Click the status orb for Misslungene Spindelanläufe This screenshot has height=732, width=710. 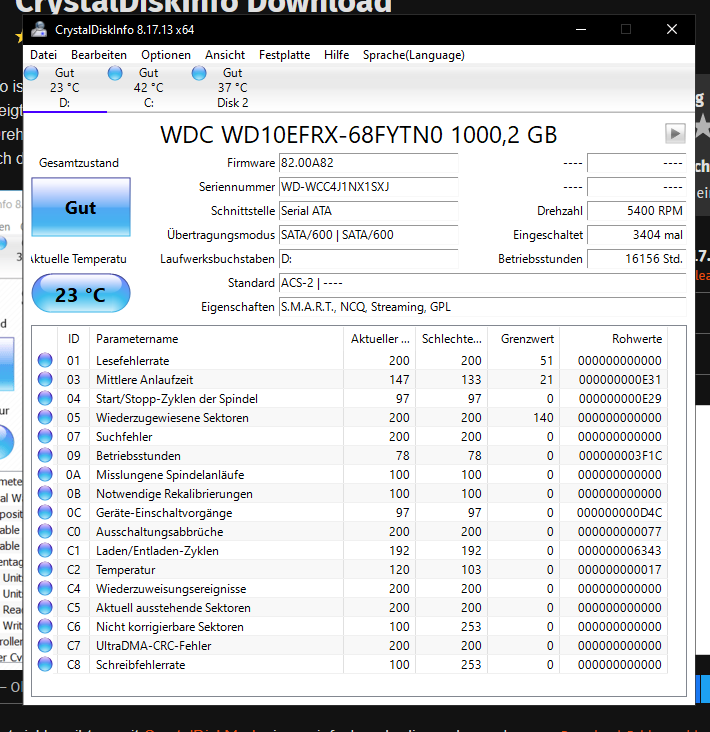tap(45, 475)
